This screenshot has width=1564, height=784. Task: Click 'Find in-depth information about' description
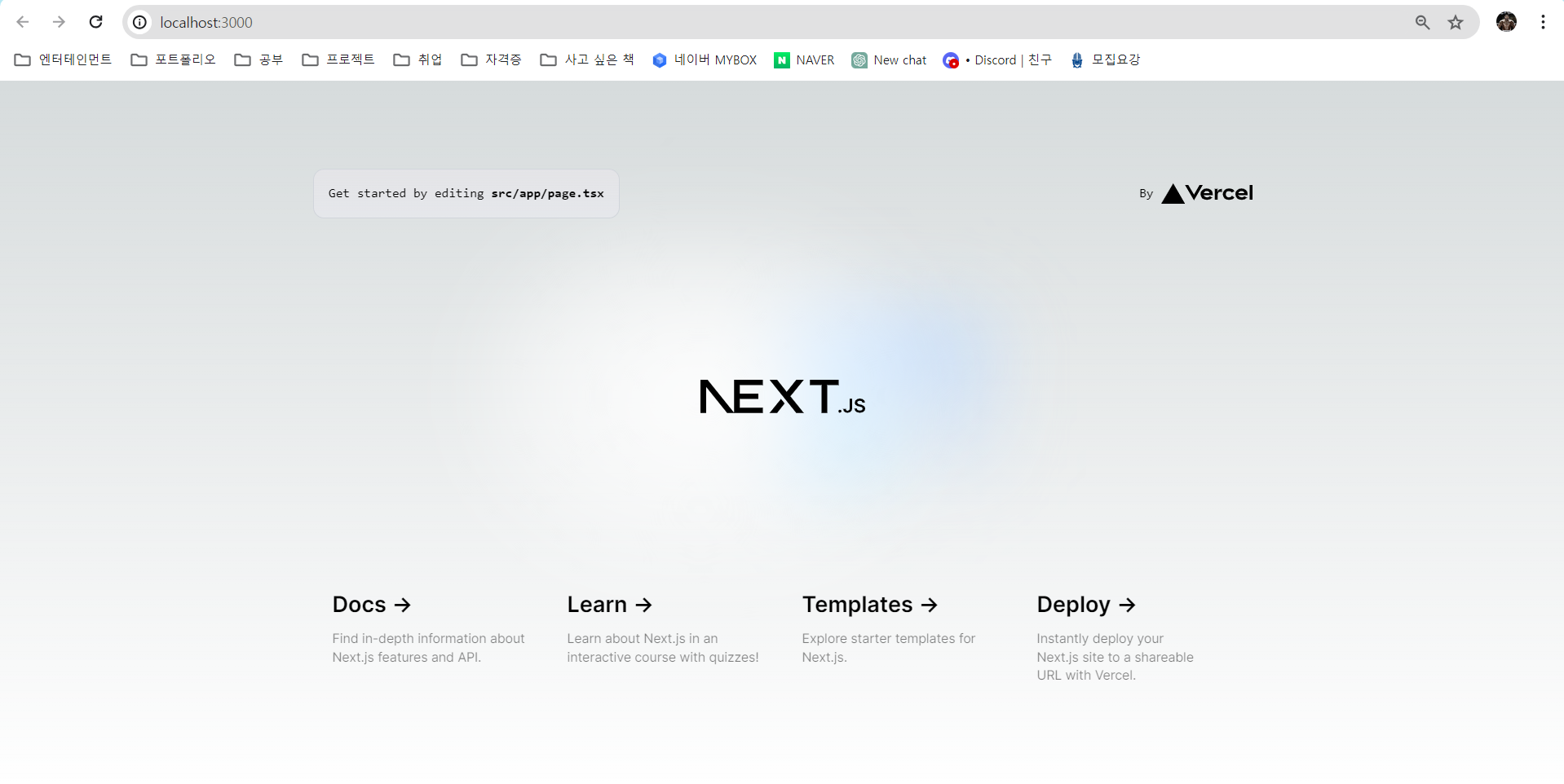pos(428,638)
